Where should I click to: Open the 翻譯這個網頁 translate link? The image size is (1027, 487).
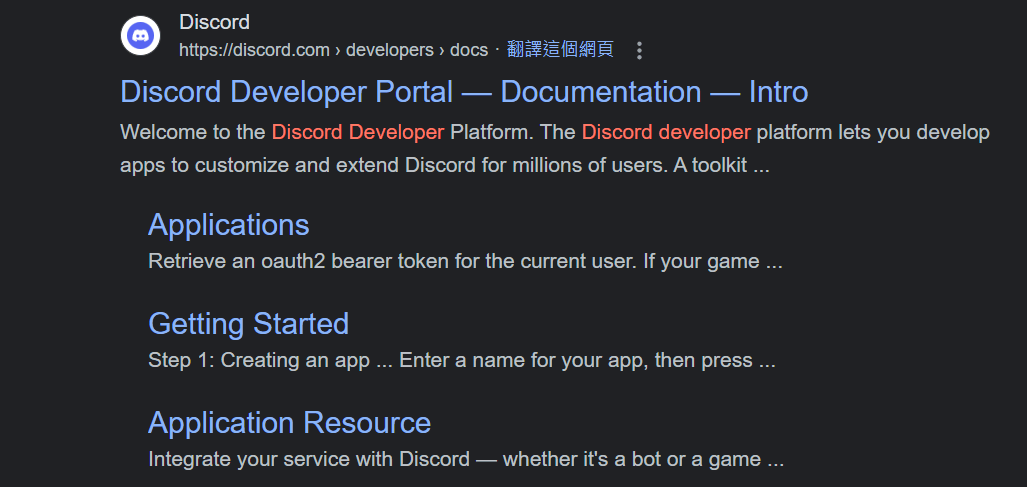tap(560, 50)
